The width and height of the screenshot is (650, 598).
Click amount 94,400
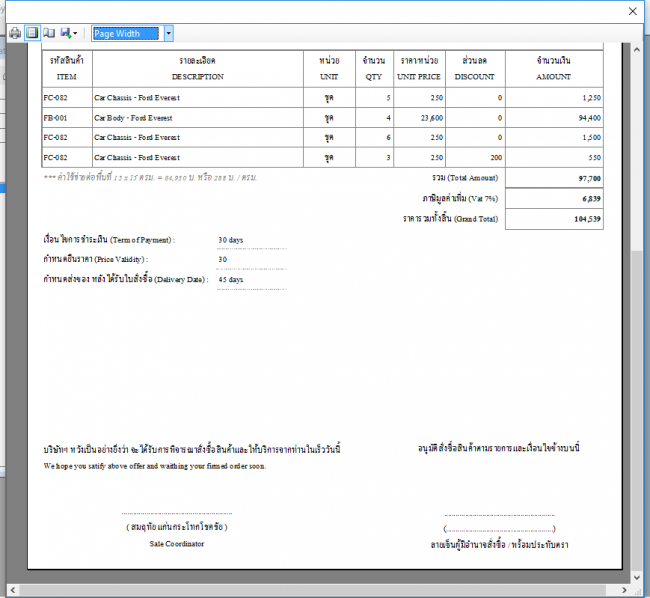(x=589, y=118)
